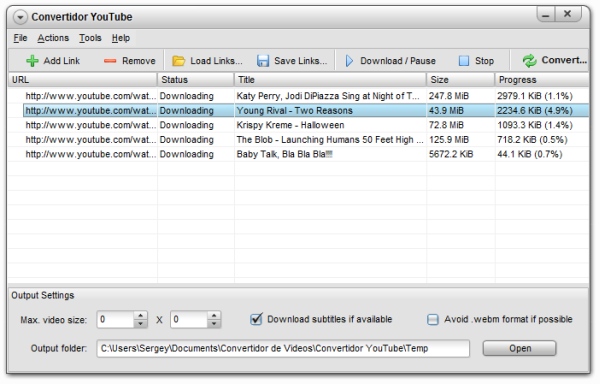This screenshot has width=600, height=384.
Task: Select the Baby Talk, Bla Bla Bla title
Action: [x=284, y=154]
